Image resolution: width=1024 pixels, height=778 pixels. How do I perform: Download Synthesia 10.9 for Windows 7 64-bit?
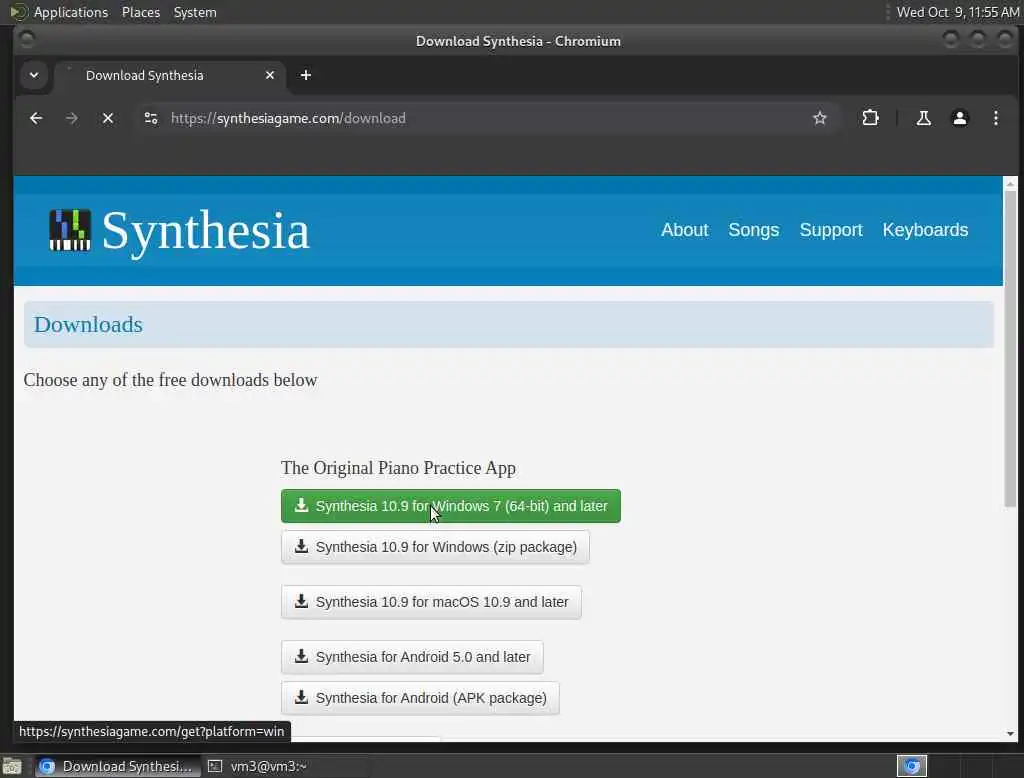click(451, 506)
